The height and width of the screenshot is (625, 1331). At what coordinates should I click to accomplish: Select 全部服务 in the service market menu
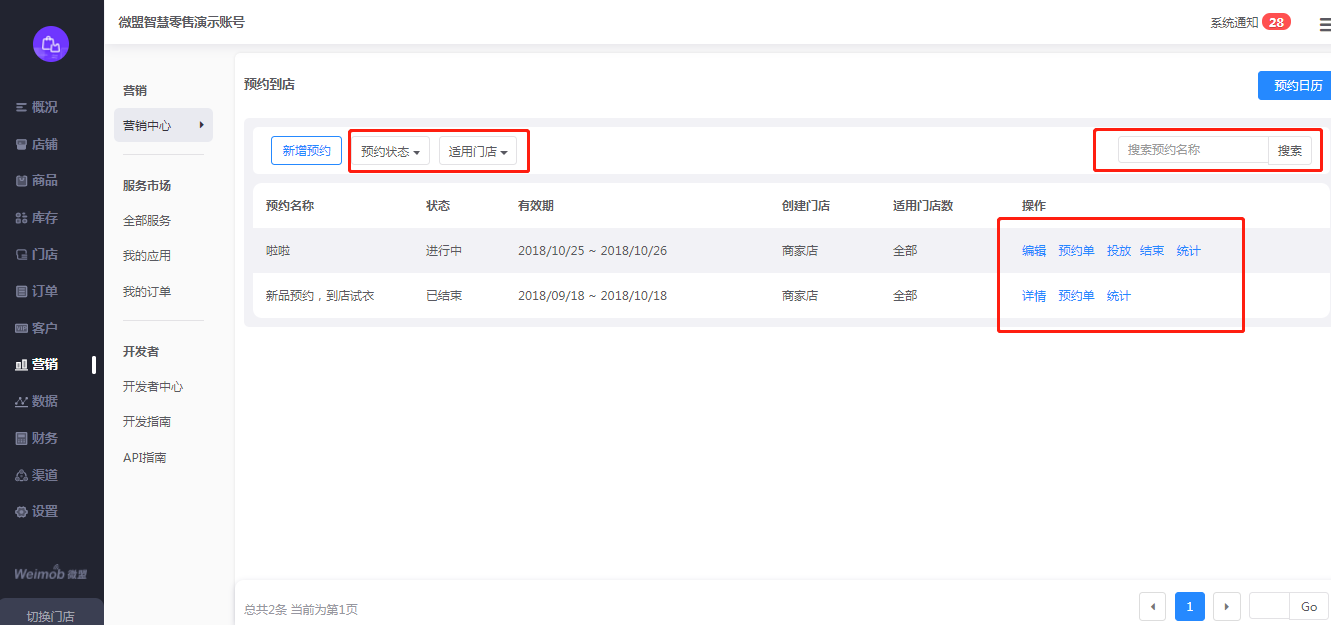pos(147,220)
